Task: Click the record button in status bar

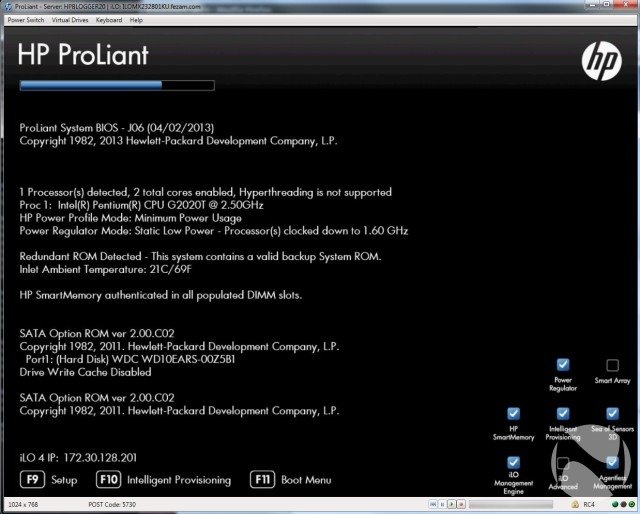Action: coord(461,505)
